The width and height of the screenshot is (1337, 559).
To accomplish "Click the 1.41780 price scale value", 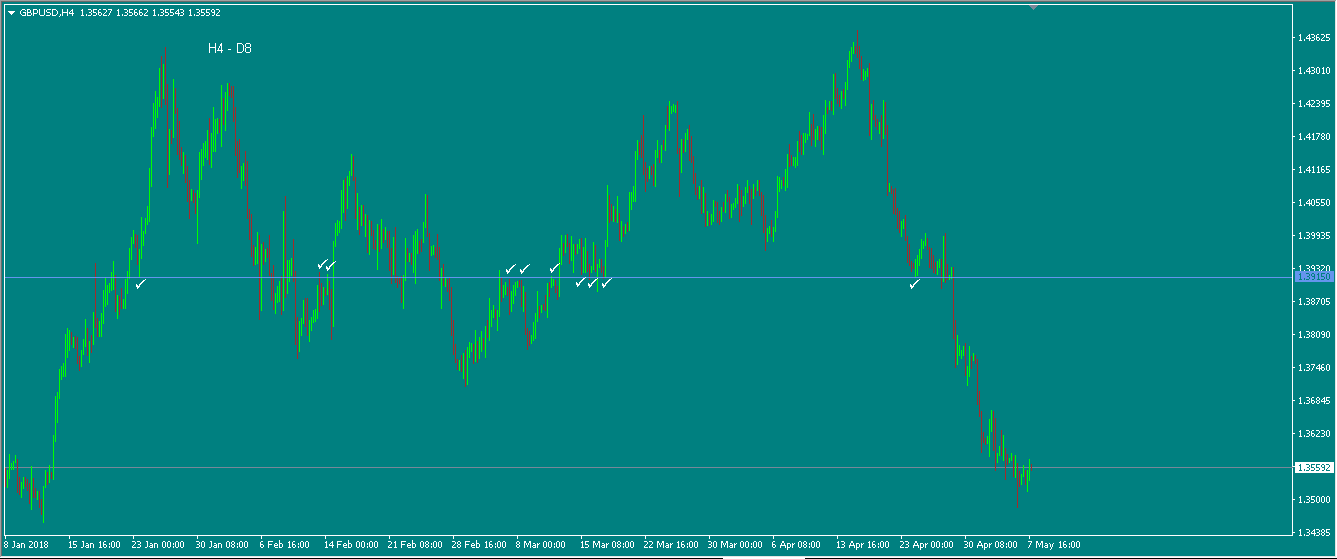I will click(1313, 137).
